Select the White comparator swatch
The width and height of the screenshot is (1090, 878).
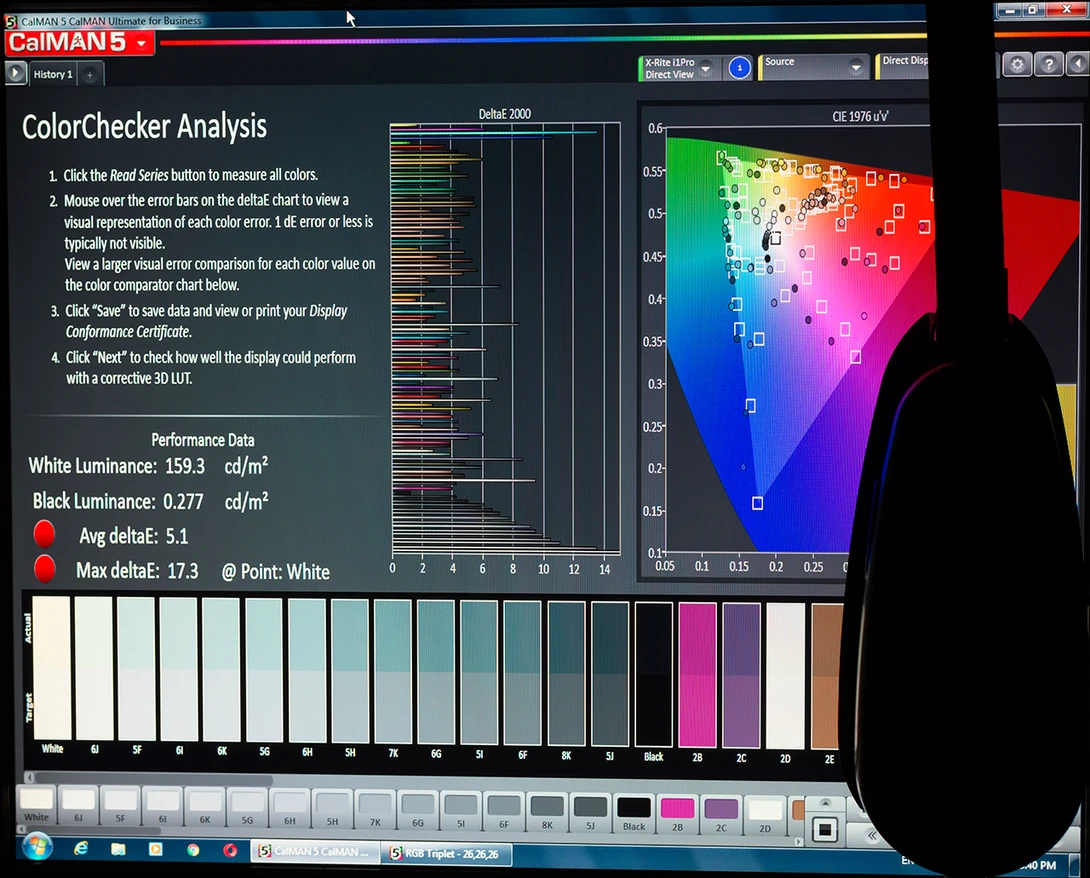point(52,669)
